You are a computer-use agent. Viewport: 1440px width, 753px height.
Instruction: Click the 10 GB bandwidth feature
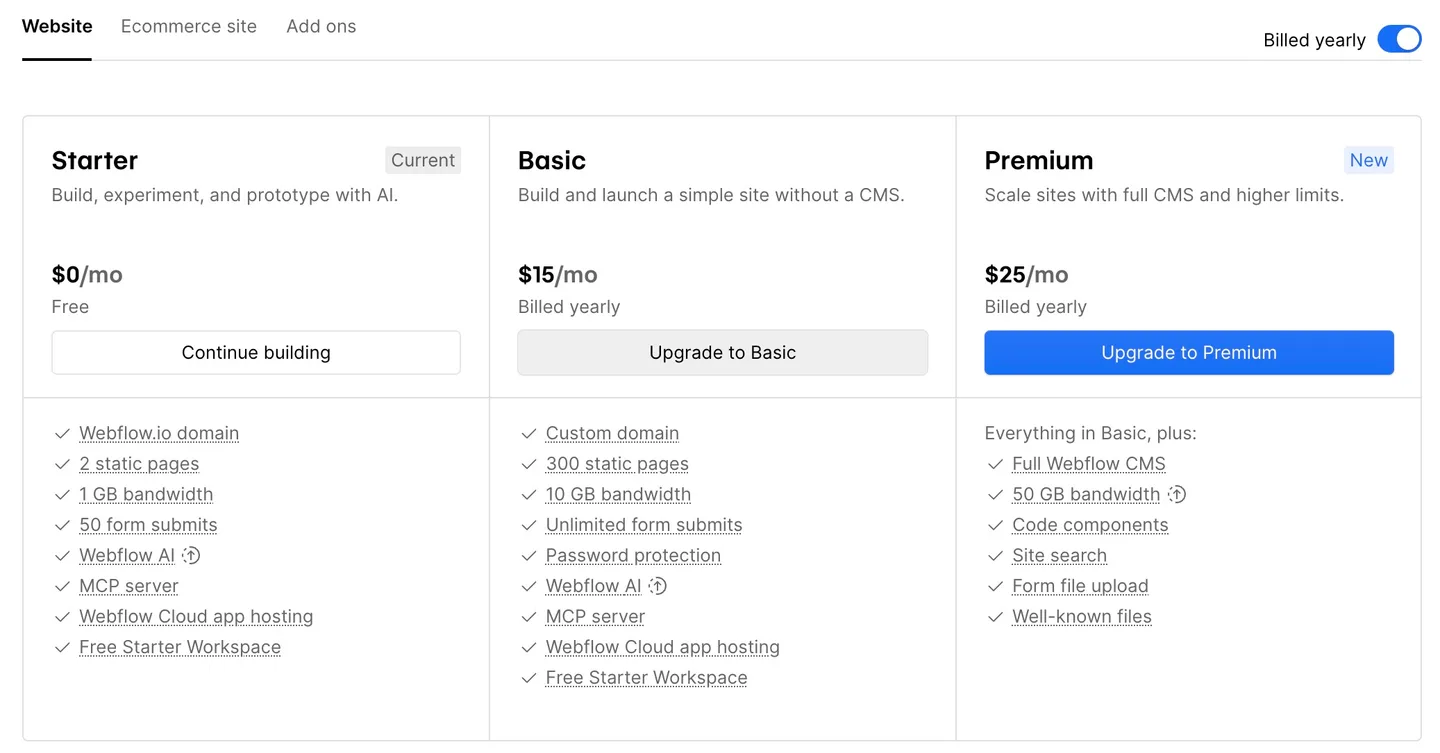(x=618, y=494)
